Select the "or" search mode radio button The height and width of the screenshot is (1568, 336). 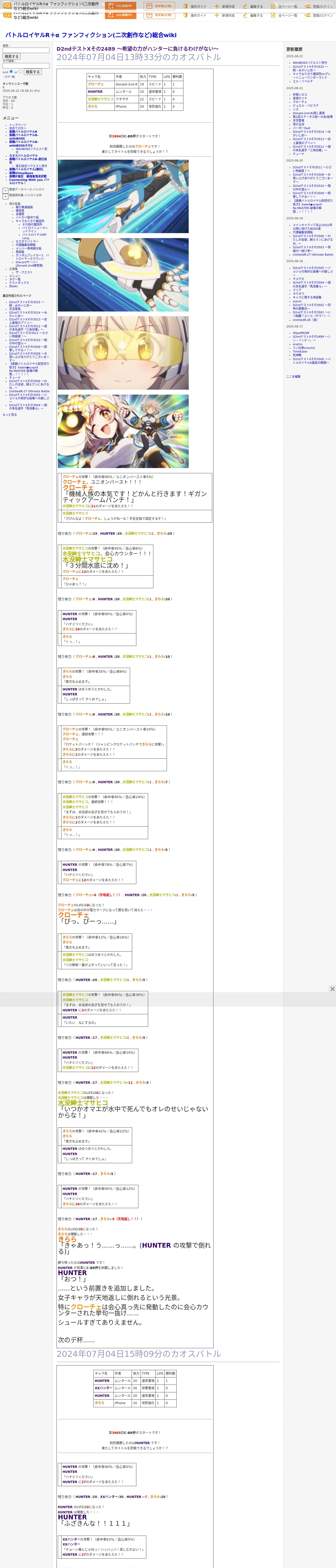tap(20, 71)
